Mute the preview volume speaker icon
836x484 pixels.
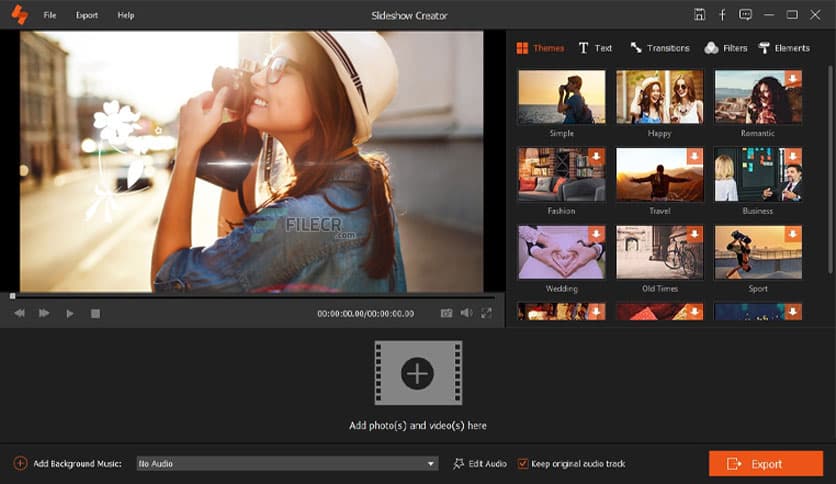466,313
